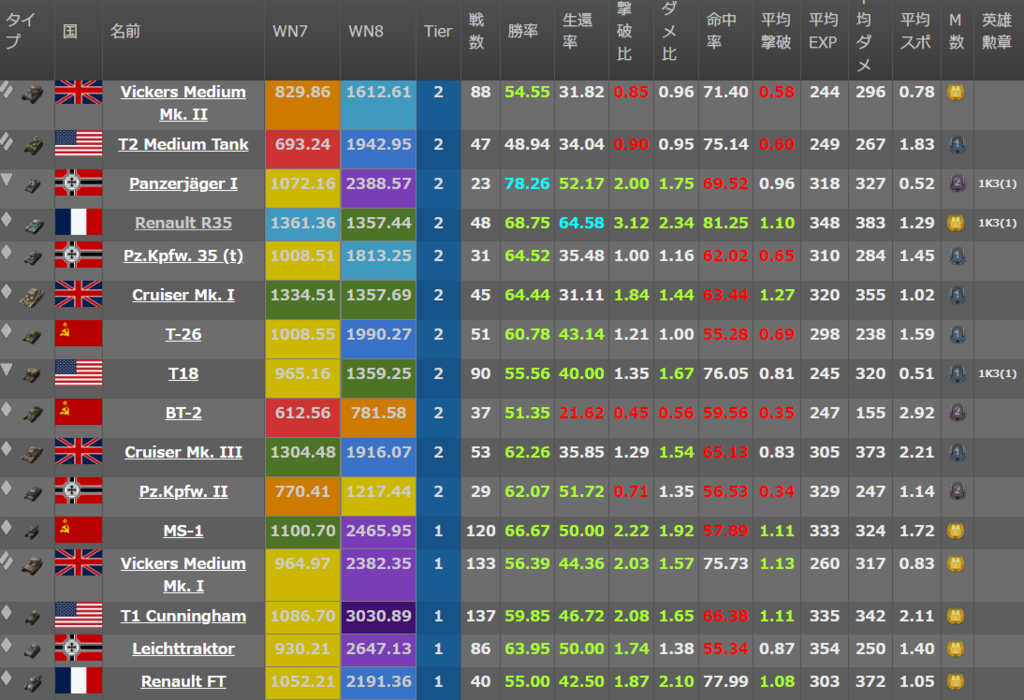Open the T2 Medium Tank link

[x=183, y=144]
